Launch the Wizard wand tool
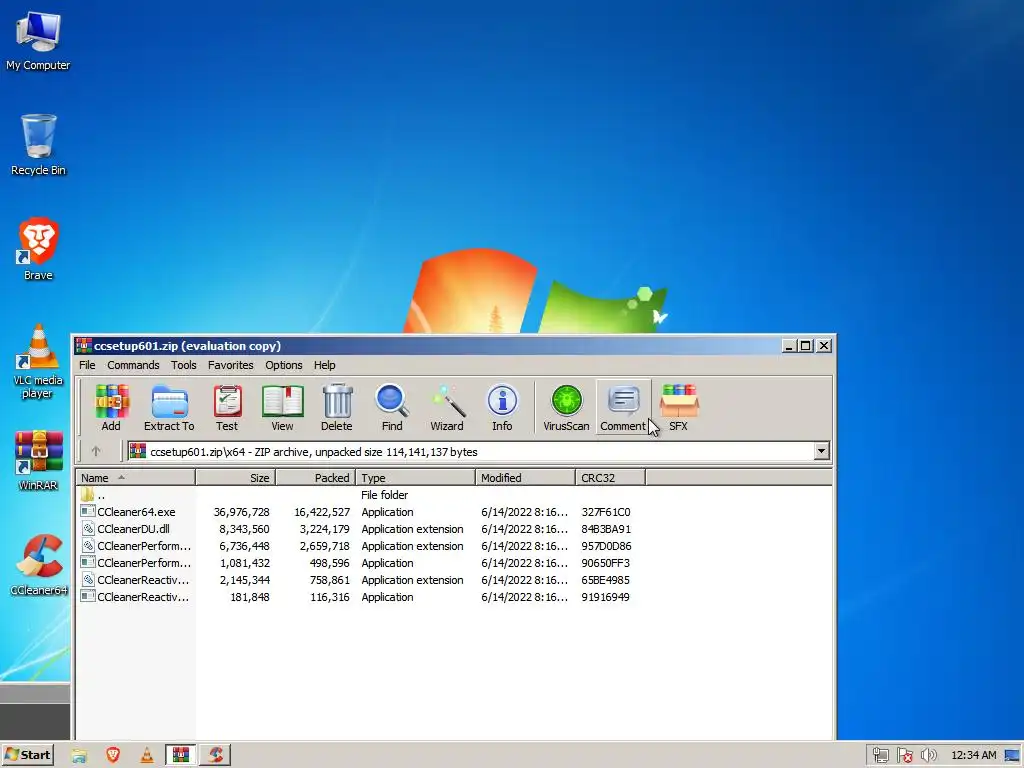1024x768 pixels. coord(447,408)
